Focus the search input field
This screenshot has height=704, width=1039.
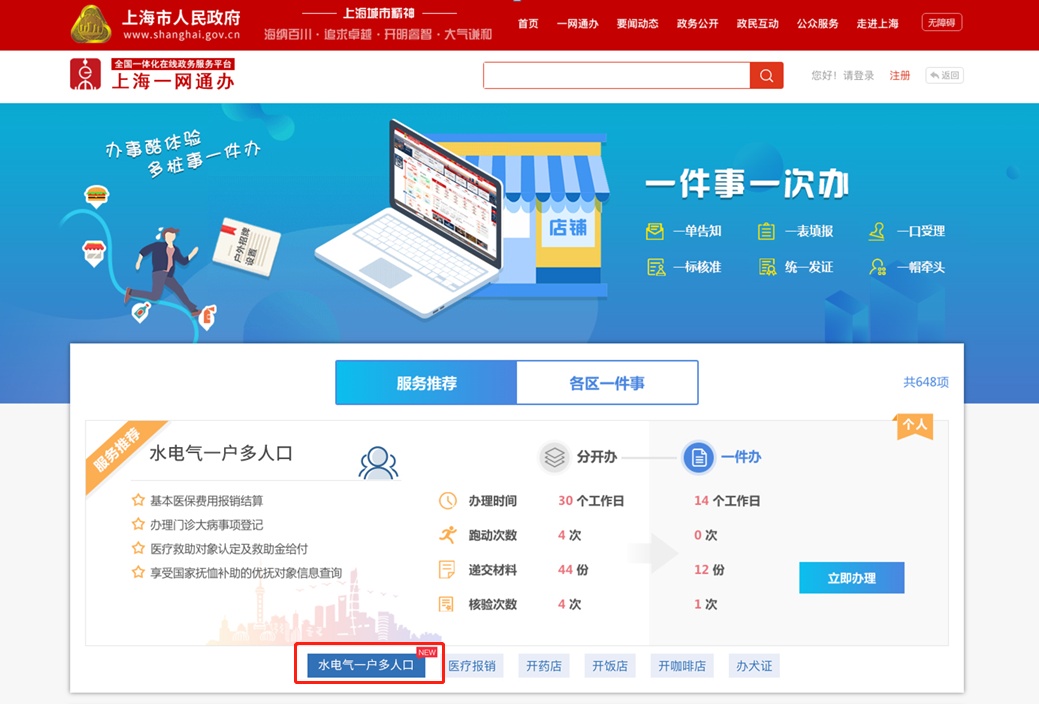(616, 76)
